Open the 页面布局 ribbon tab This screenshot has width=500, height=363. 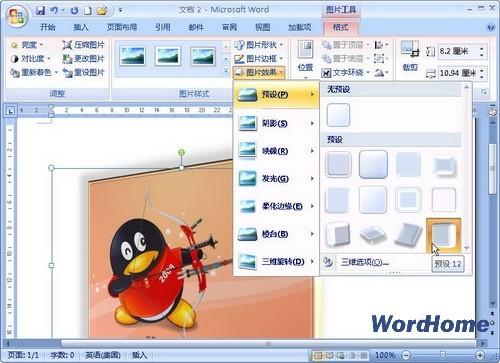pos(122,27)
